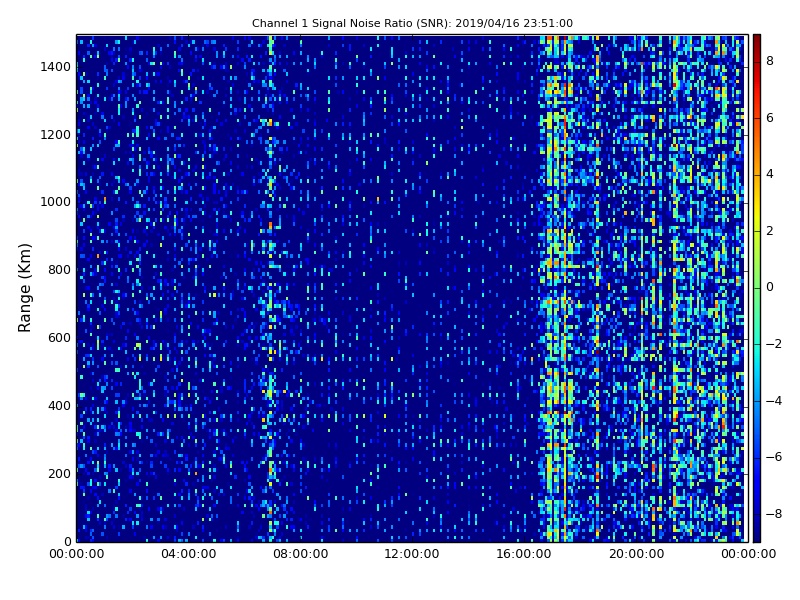Screen dimensions: 800x600
Task: Click the 600 range tick label
Action: pos(59,338)
